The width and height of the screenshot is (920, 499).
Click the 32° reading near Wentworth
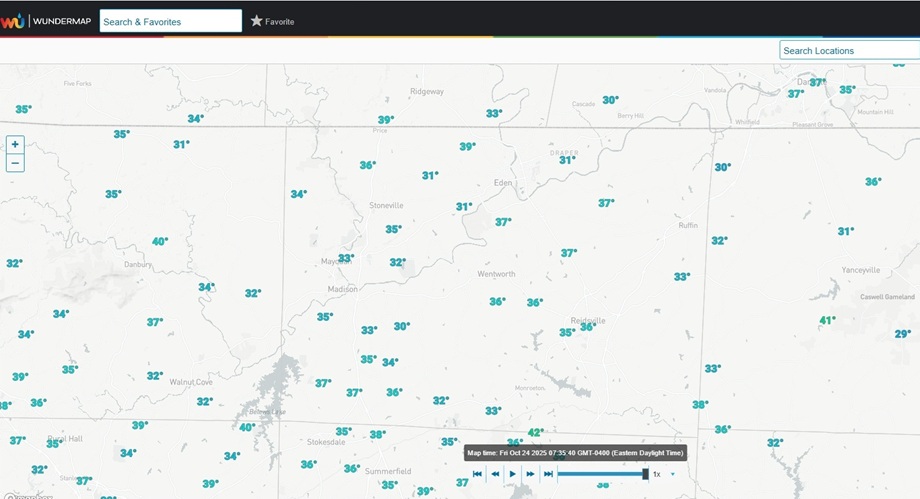pyautogui.click(x=397, y=263)
